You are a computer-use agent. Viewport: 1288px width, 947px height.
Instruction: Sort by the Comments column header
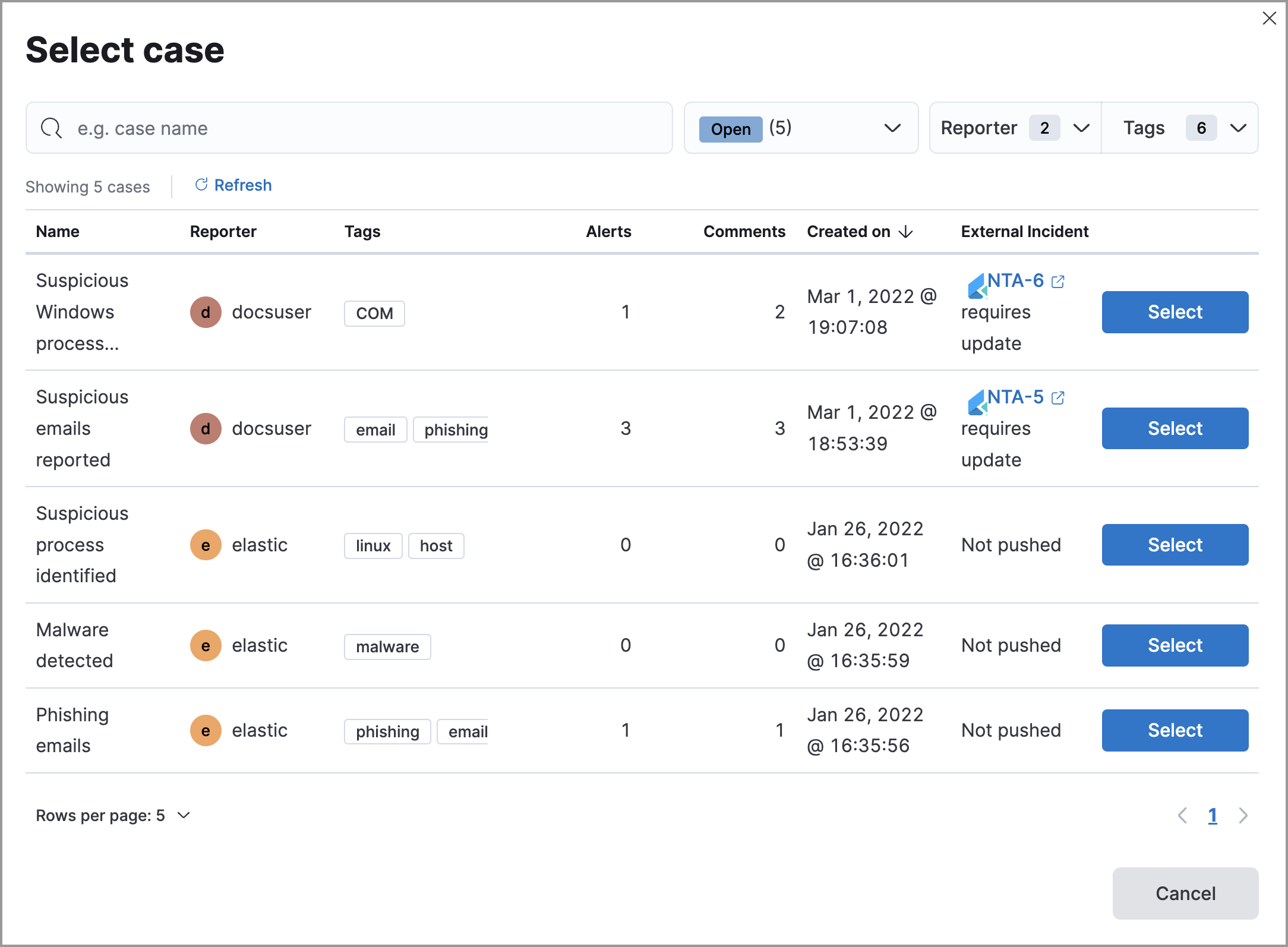744,232
